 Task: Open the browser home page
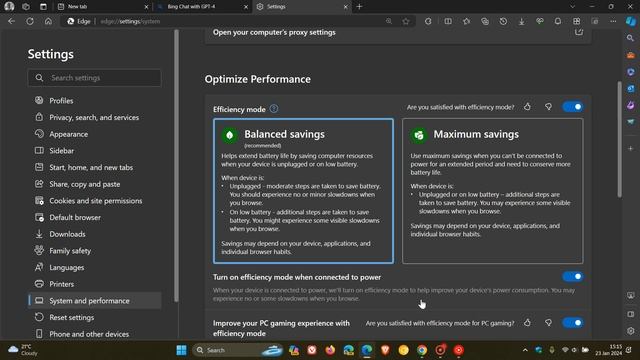48,21
